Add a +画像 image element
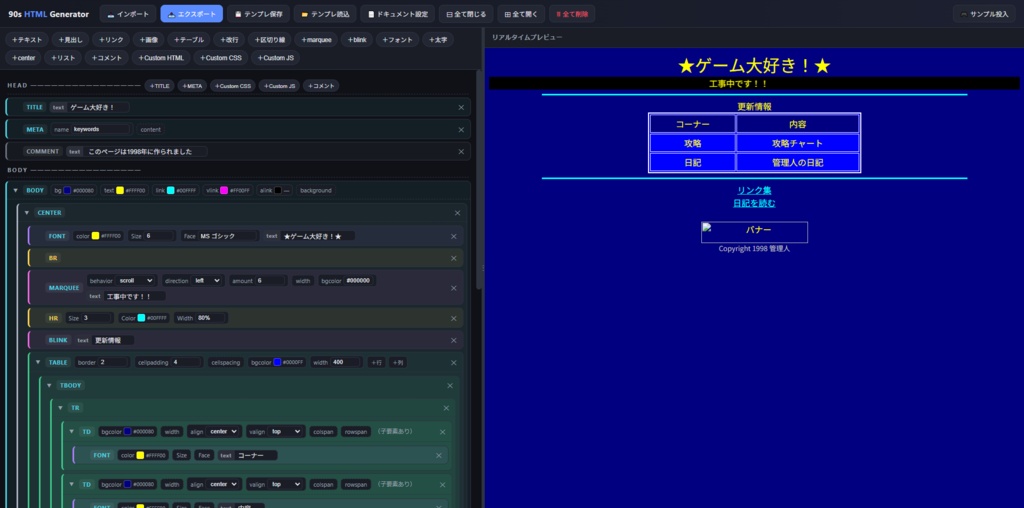The width and height of the screenshot is (1024, 508). click(x=149, y=40)
